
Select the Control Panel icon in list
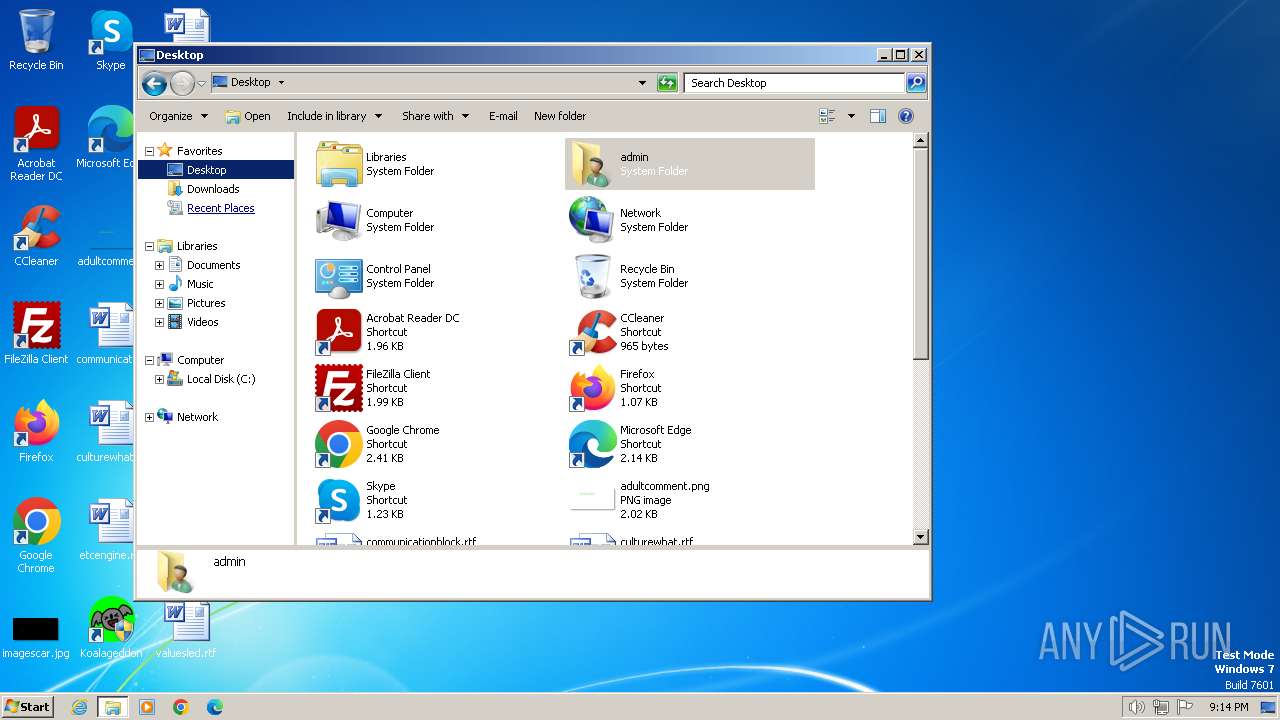pyautogui.click(x=339, y=276)
